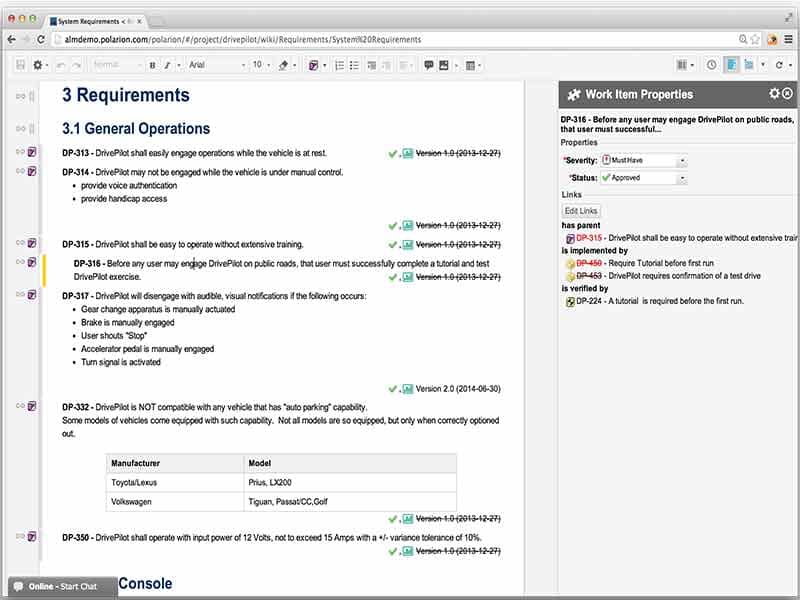Open the DP-453 test drive confirmation link
Viewport: 800px width, 600px height.
tap(589, 276)
